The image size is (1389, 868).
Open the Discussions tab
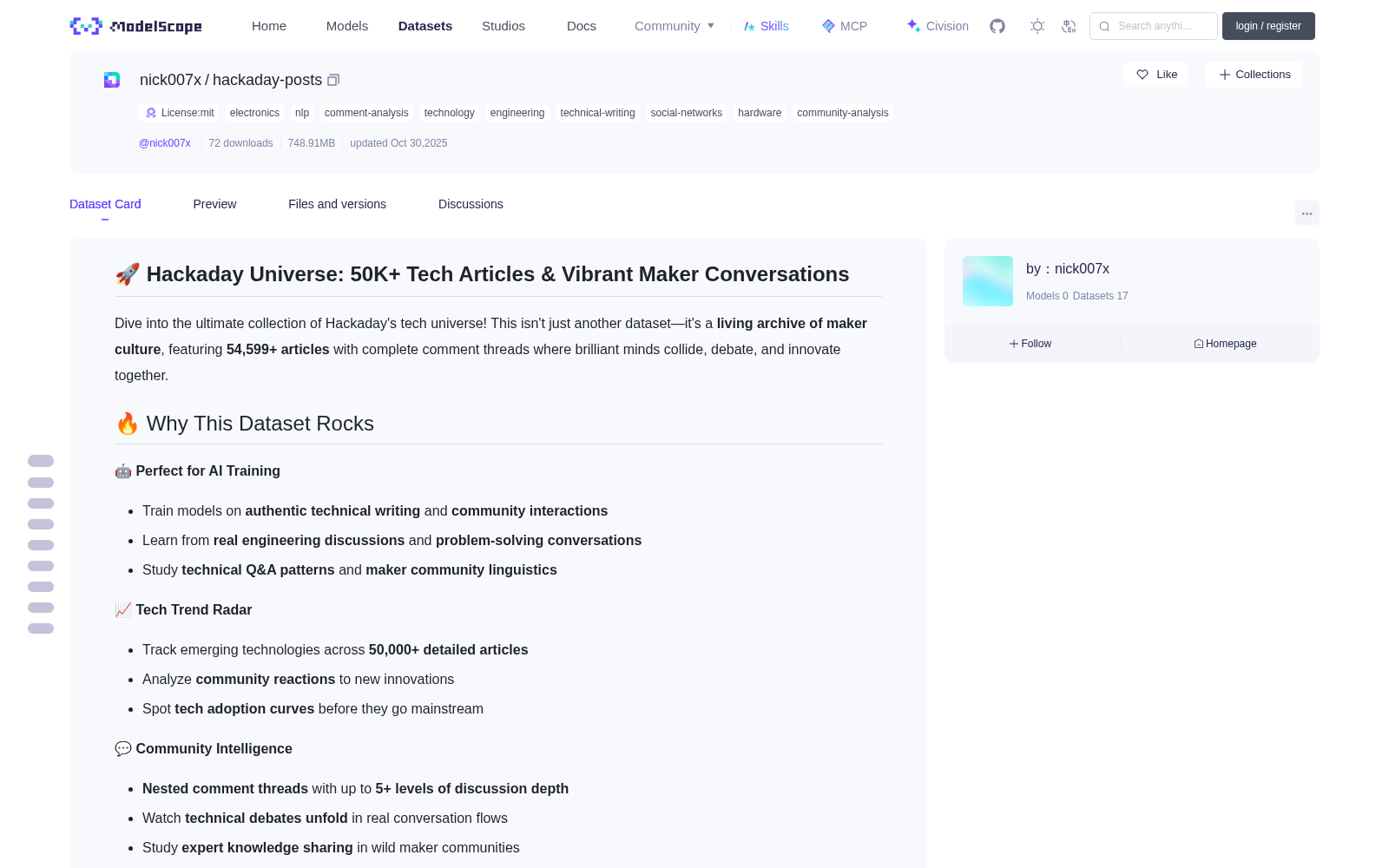coord(471,204)
